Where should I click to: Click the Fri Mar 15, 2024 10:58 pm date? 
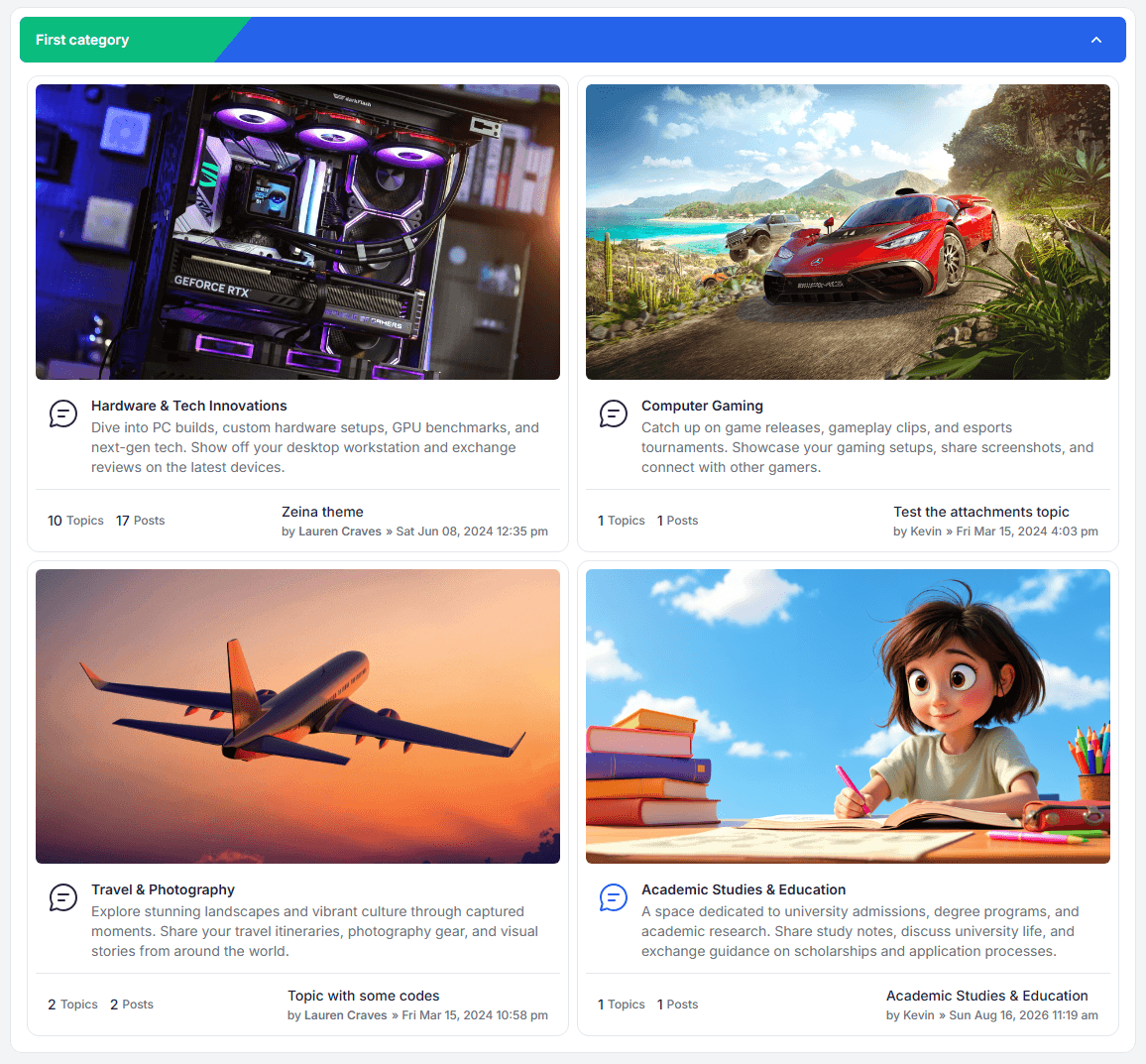474,1015
